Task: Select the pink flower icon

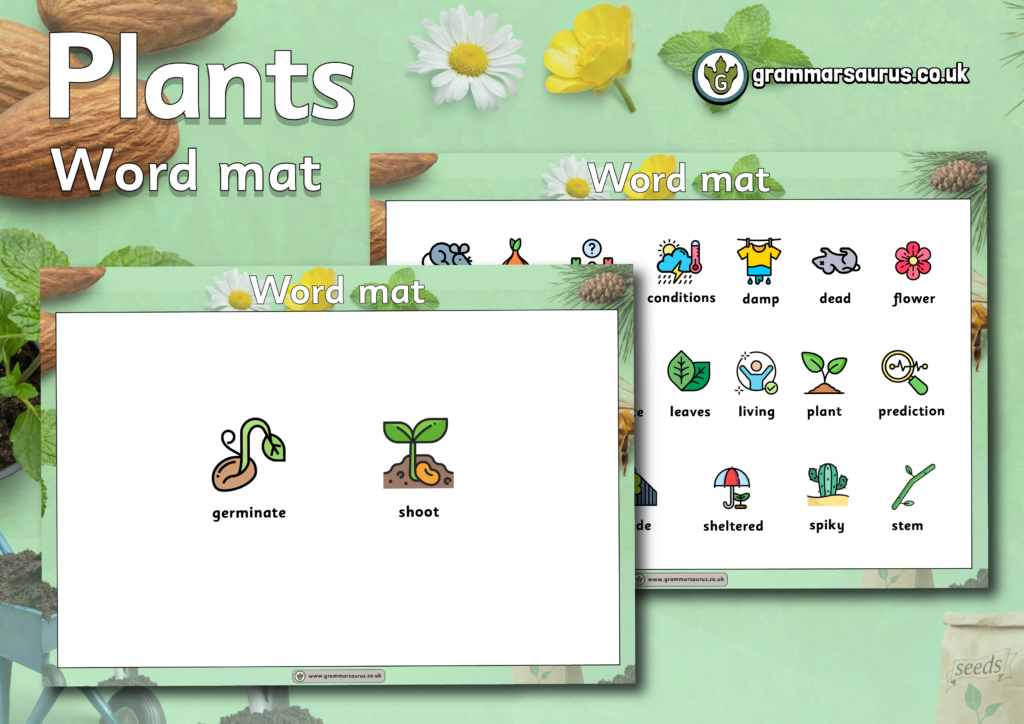Action: (x=912, y=261)
